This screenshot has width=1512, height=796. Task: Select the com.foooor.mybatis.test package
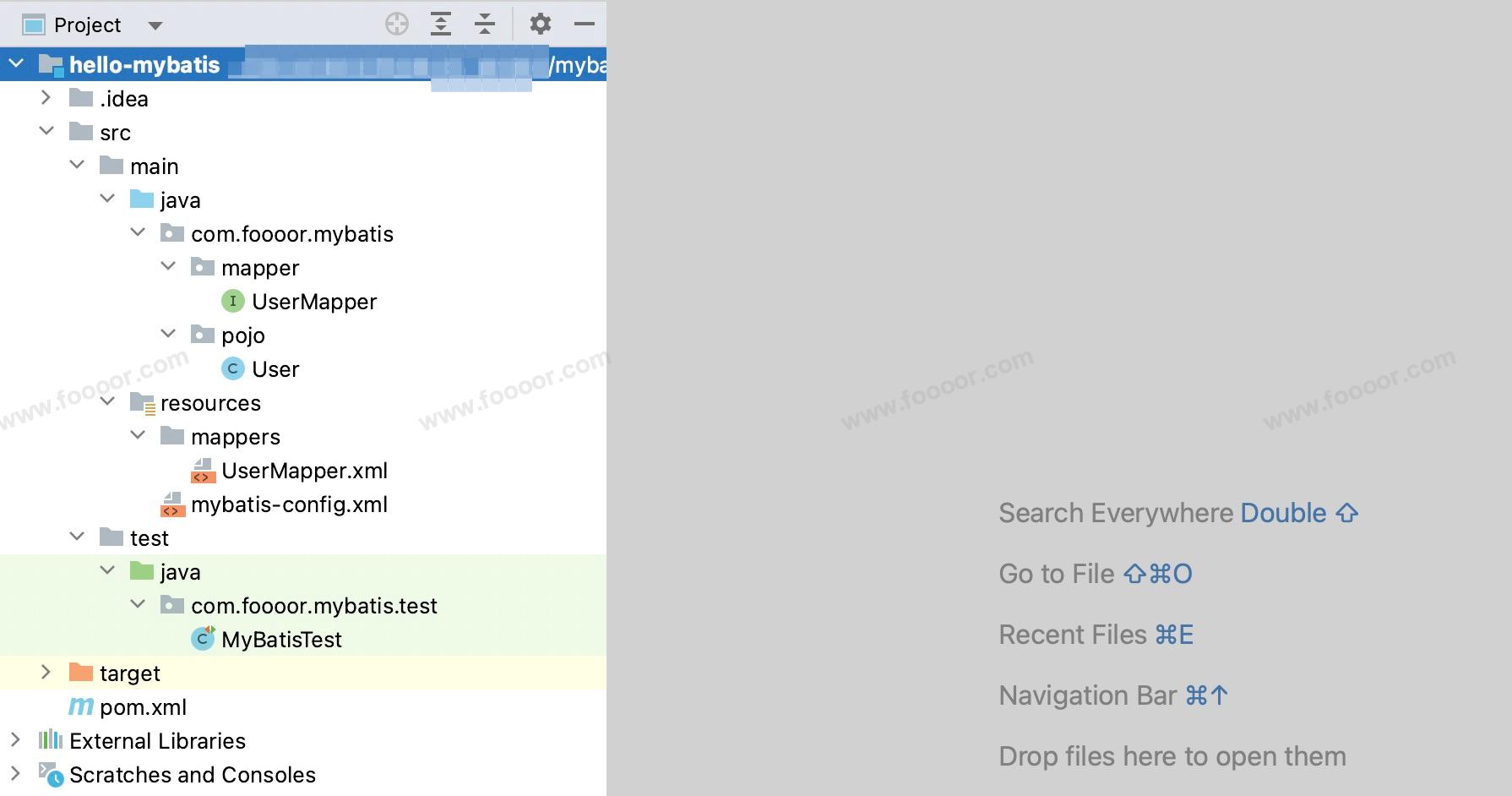(313, 606)
